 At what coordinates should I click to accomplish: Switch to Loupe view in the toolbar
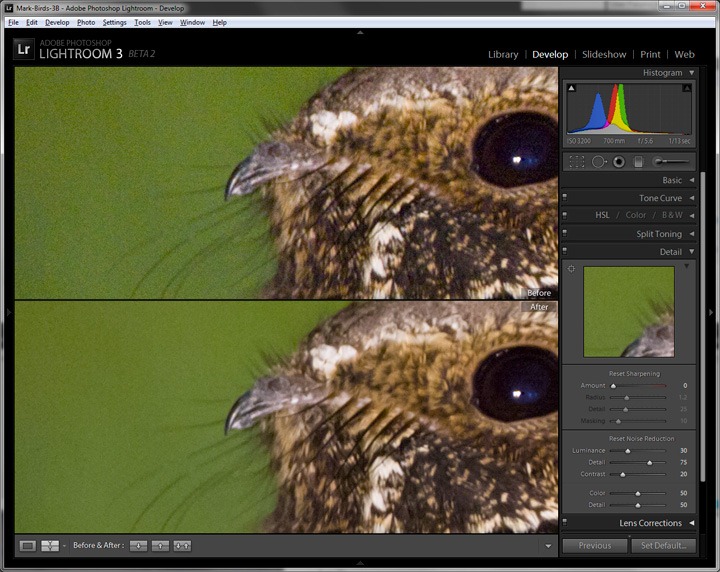click(x=28, y=546)
